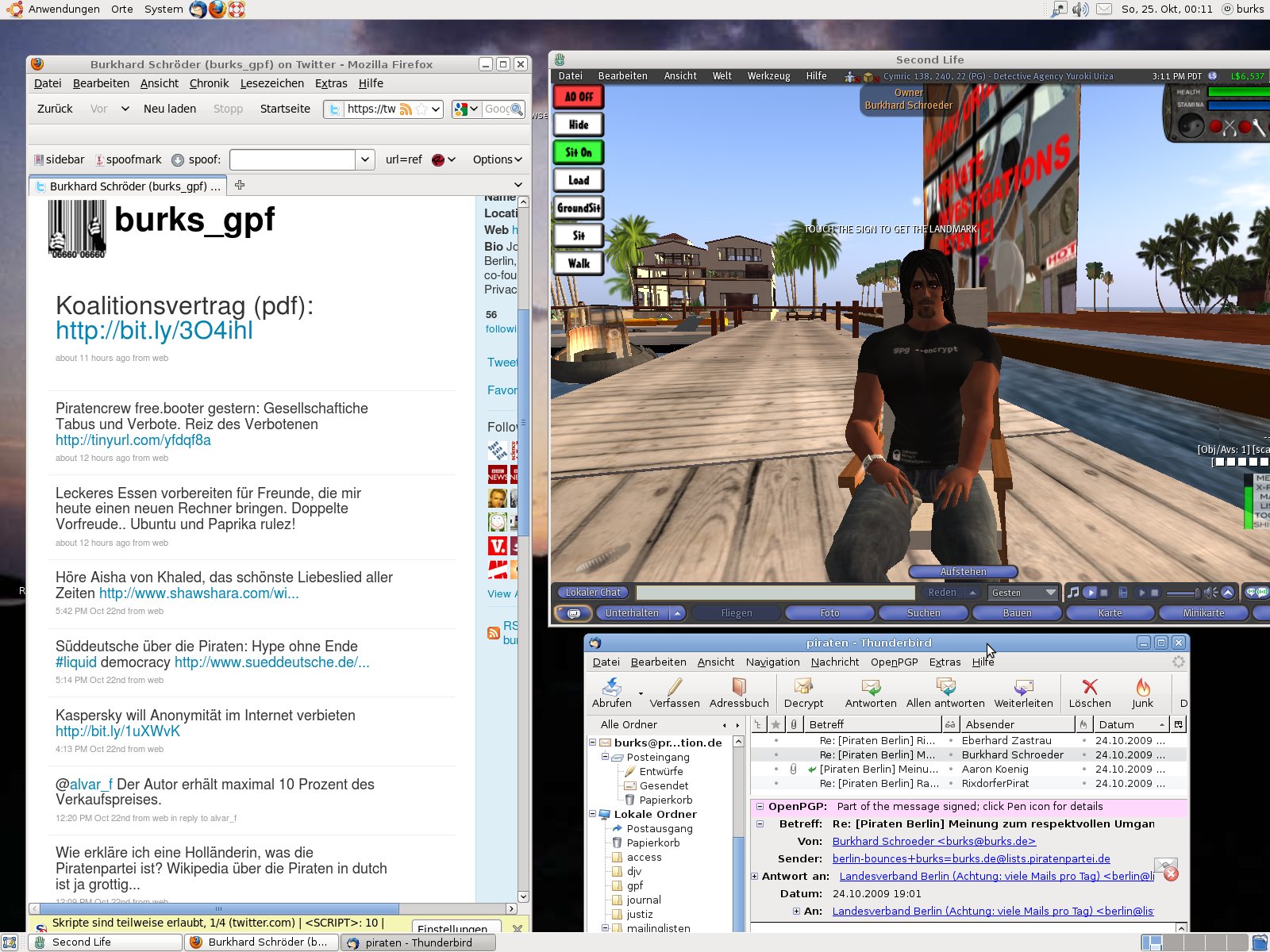Play music stream in Second Life media controls
This screenshot has height=952, width=1270.
1090,593
